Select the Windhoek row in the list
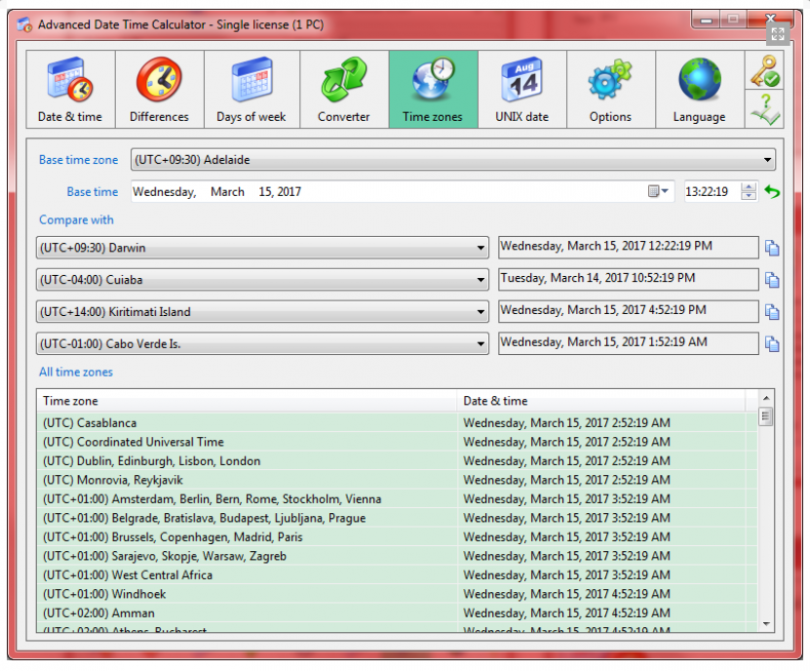Image resolution: width=810 pixels, height=671 pixels. 397,594
